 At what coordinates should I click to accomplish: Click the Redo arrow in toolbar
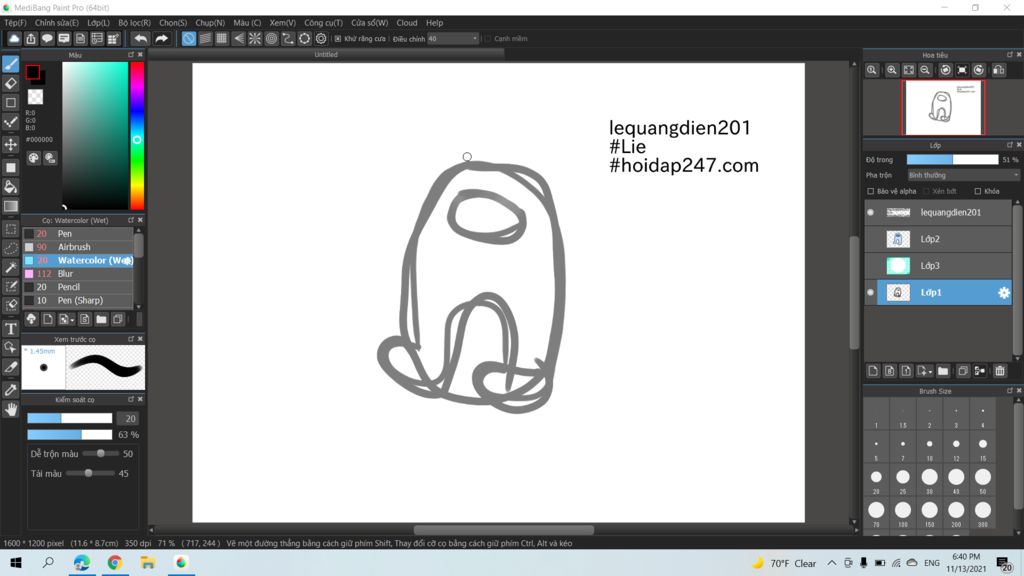click(161, 39)
